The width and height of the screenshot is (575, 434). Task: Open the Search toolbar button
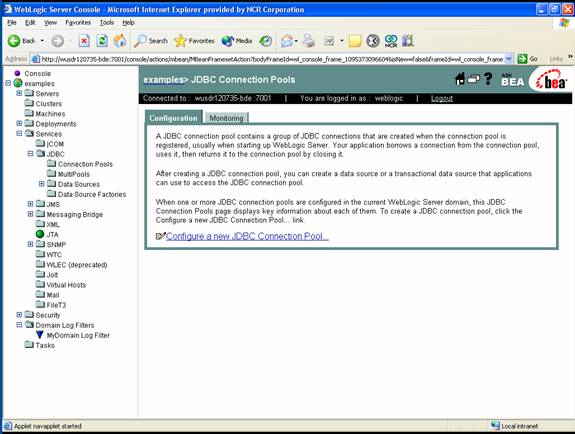pyautogui.click(x=151, y=41)
